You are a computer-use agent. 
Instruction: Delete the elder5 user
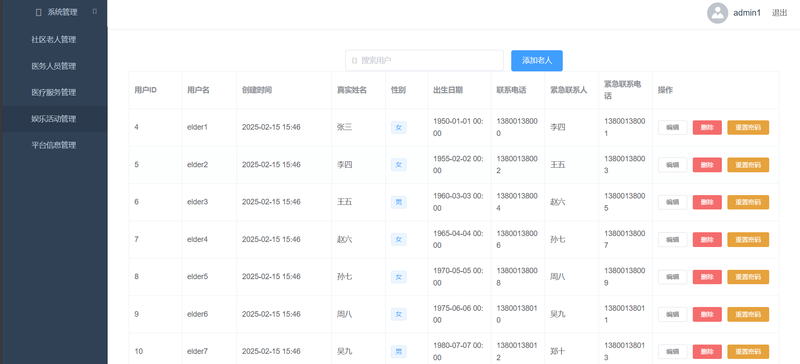coord(707,277)
